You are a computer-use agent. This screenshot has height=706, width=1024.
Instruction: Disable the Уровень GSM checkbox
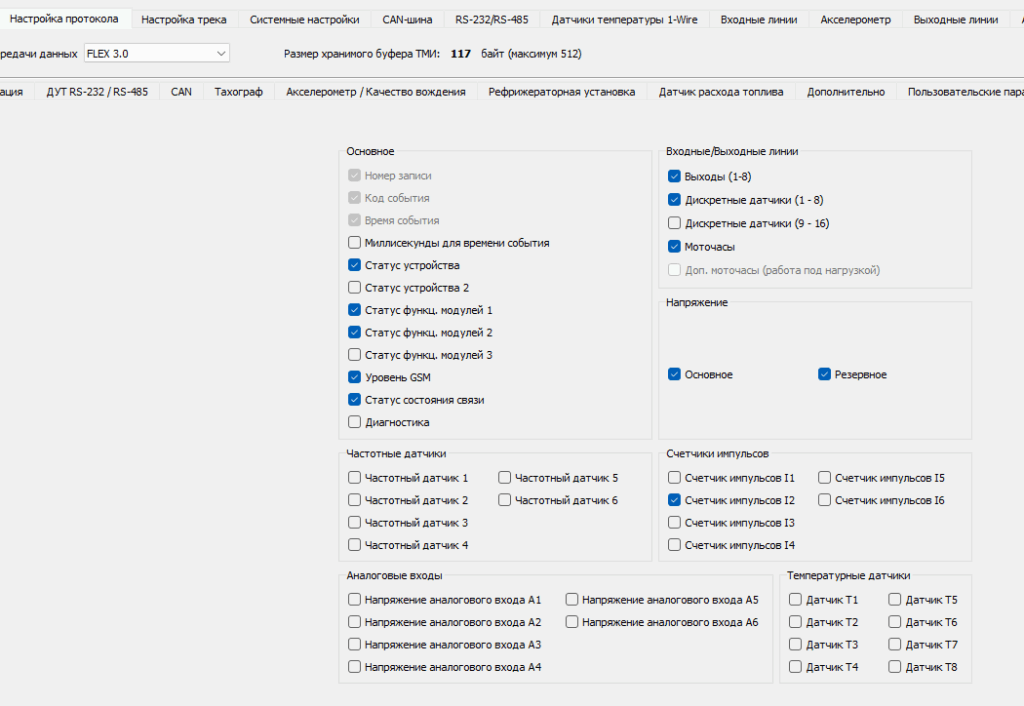355,377
